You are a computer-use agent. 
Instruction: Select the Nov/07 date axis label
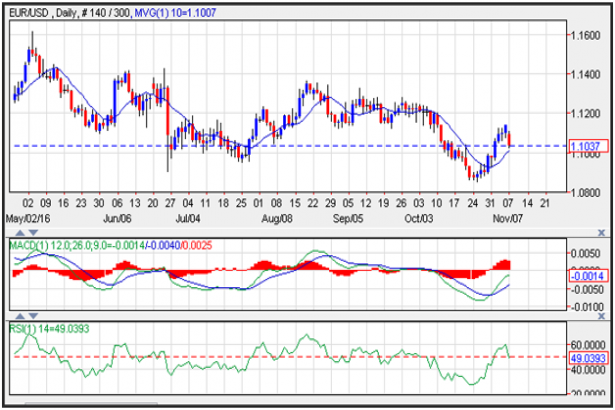tap(512, 214)
